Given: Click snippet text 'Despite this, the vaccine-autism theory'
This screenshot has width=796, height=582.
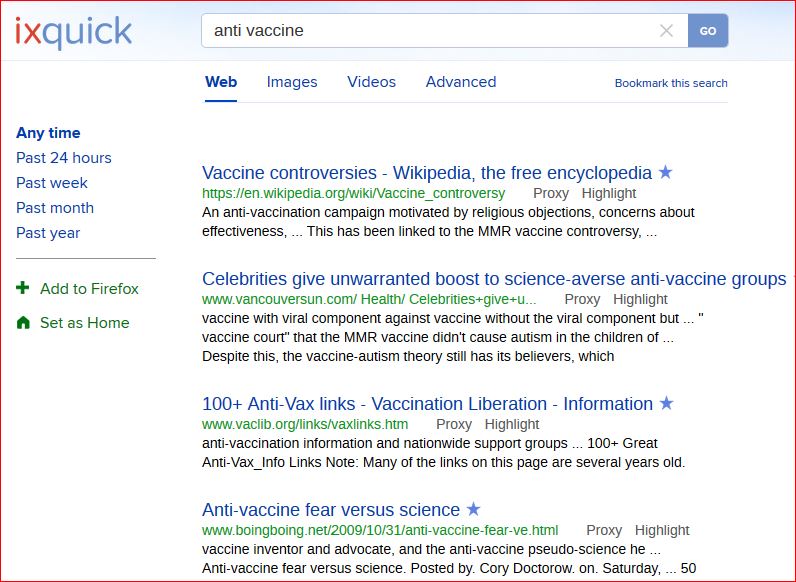Looking at the screenshot, I should [x=322, y=357].
